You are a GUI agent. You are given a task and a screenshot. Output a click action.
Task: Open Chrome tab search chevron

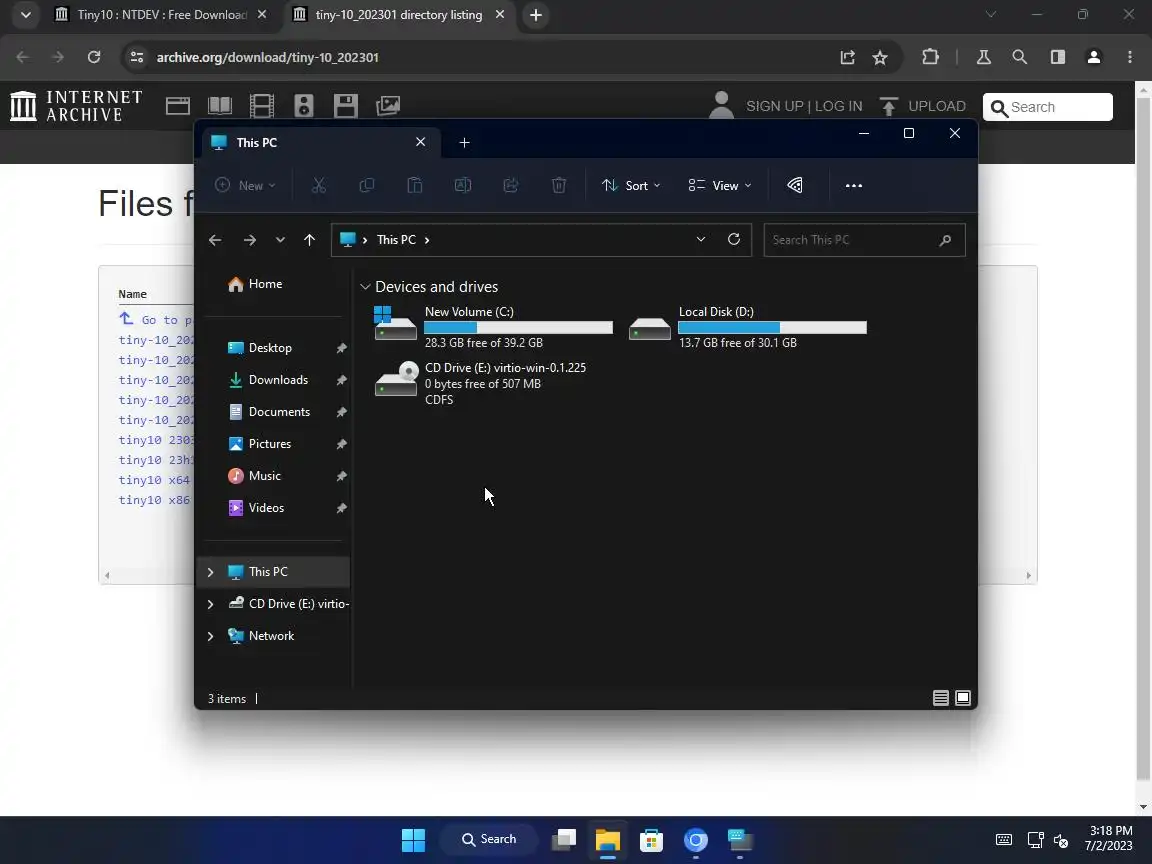(x=25, y=15)
